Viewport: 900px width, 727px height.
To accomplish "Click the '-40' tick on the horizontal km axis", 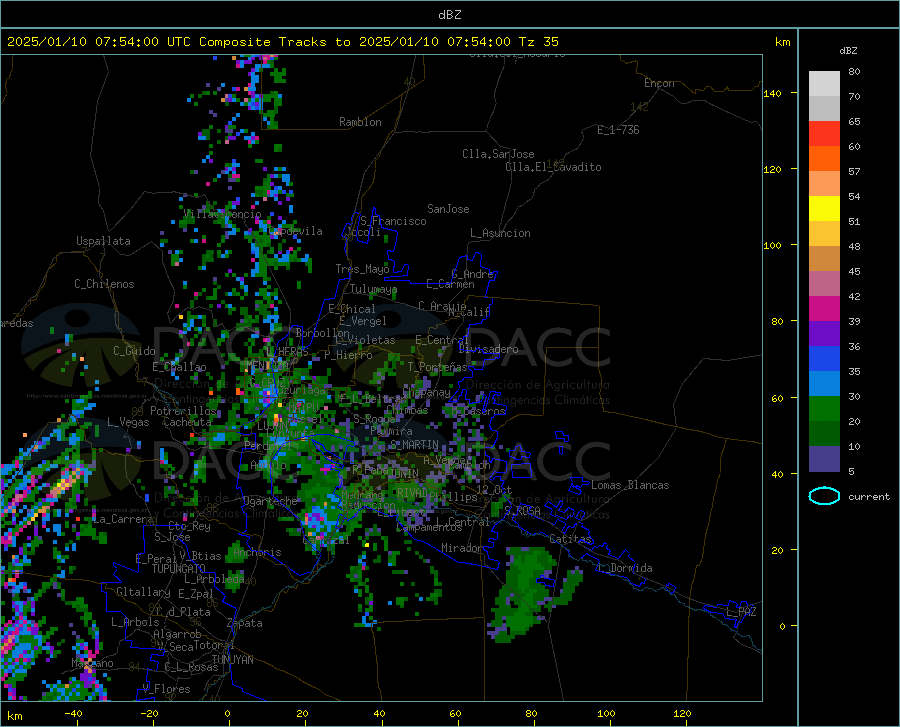I will (x=73, y=713).
